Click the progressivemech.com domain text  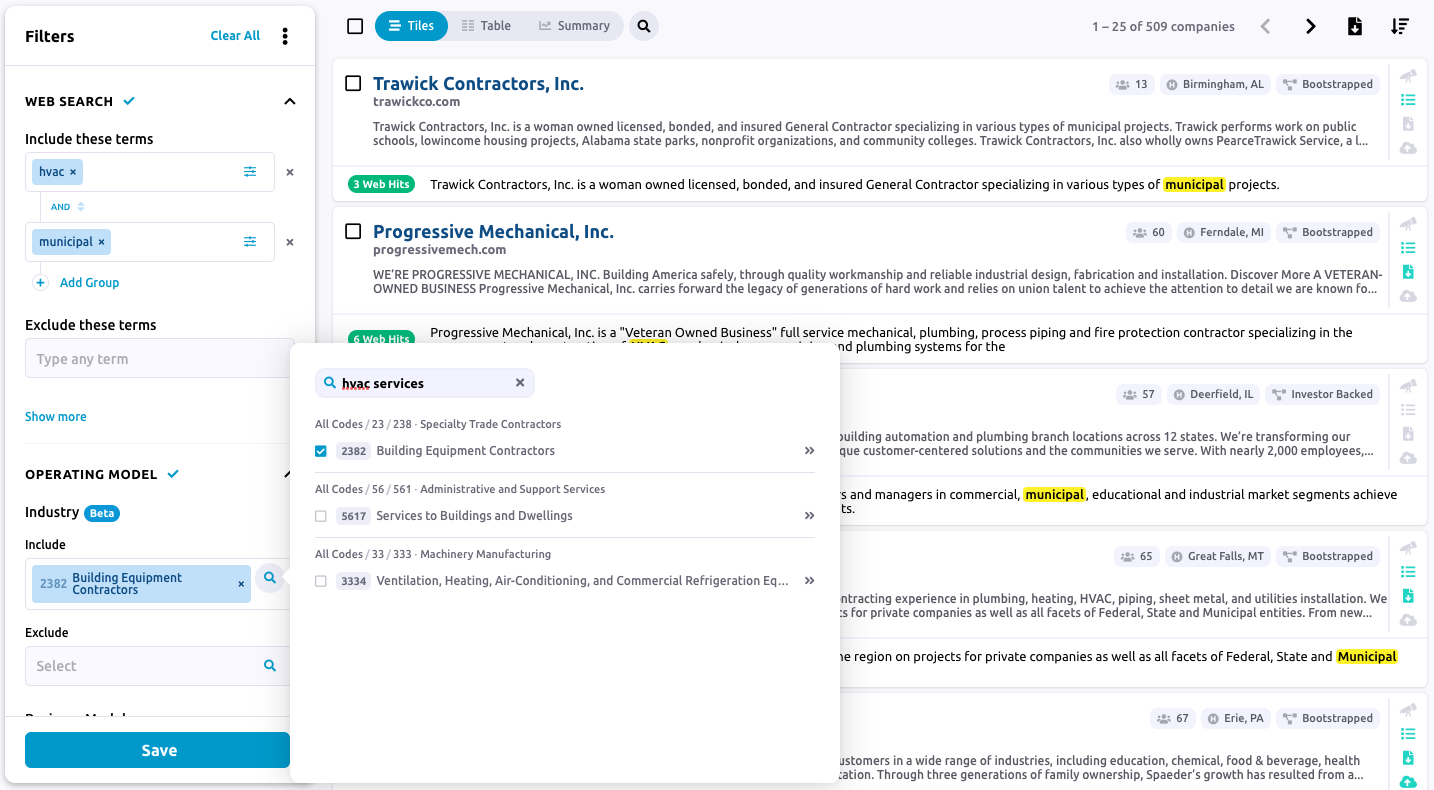point(439,250)
